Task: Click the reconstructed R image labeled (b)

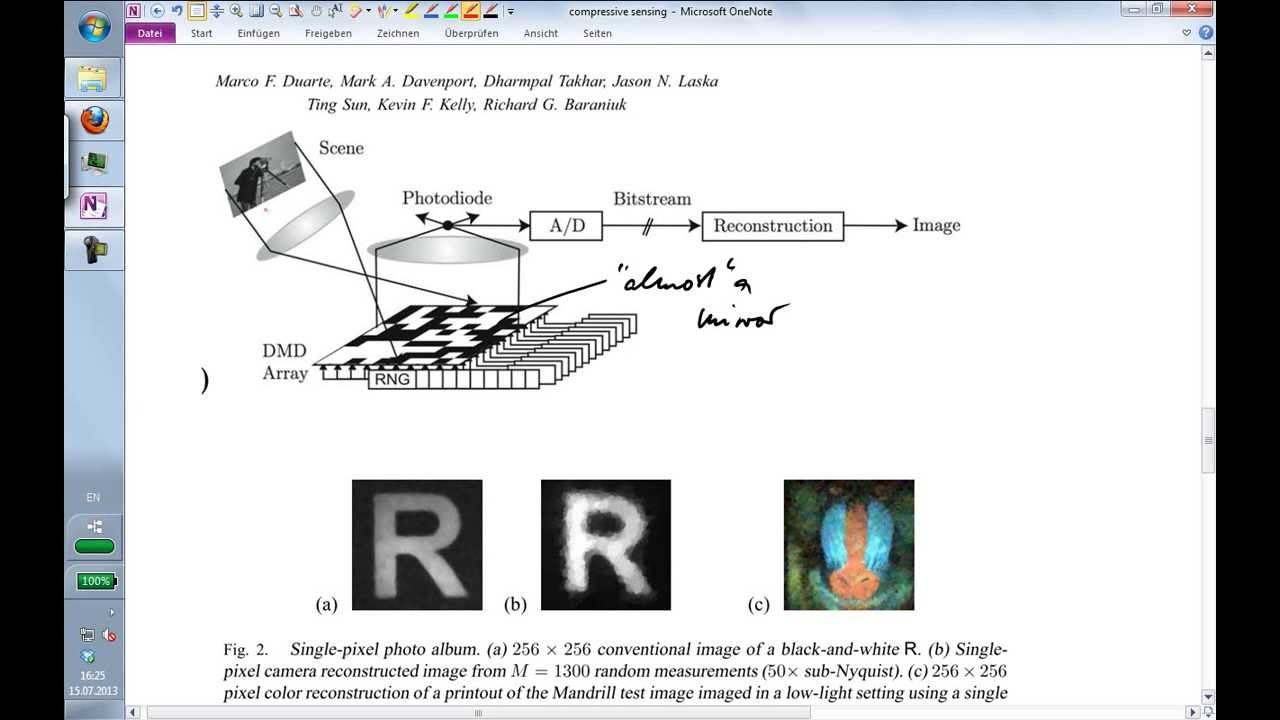Action: click(x=606, y=545)
